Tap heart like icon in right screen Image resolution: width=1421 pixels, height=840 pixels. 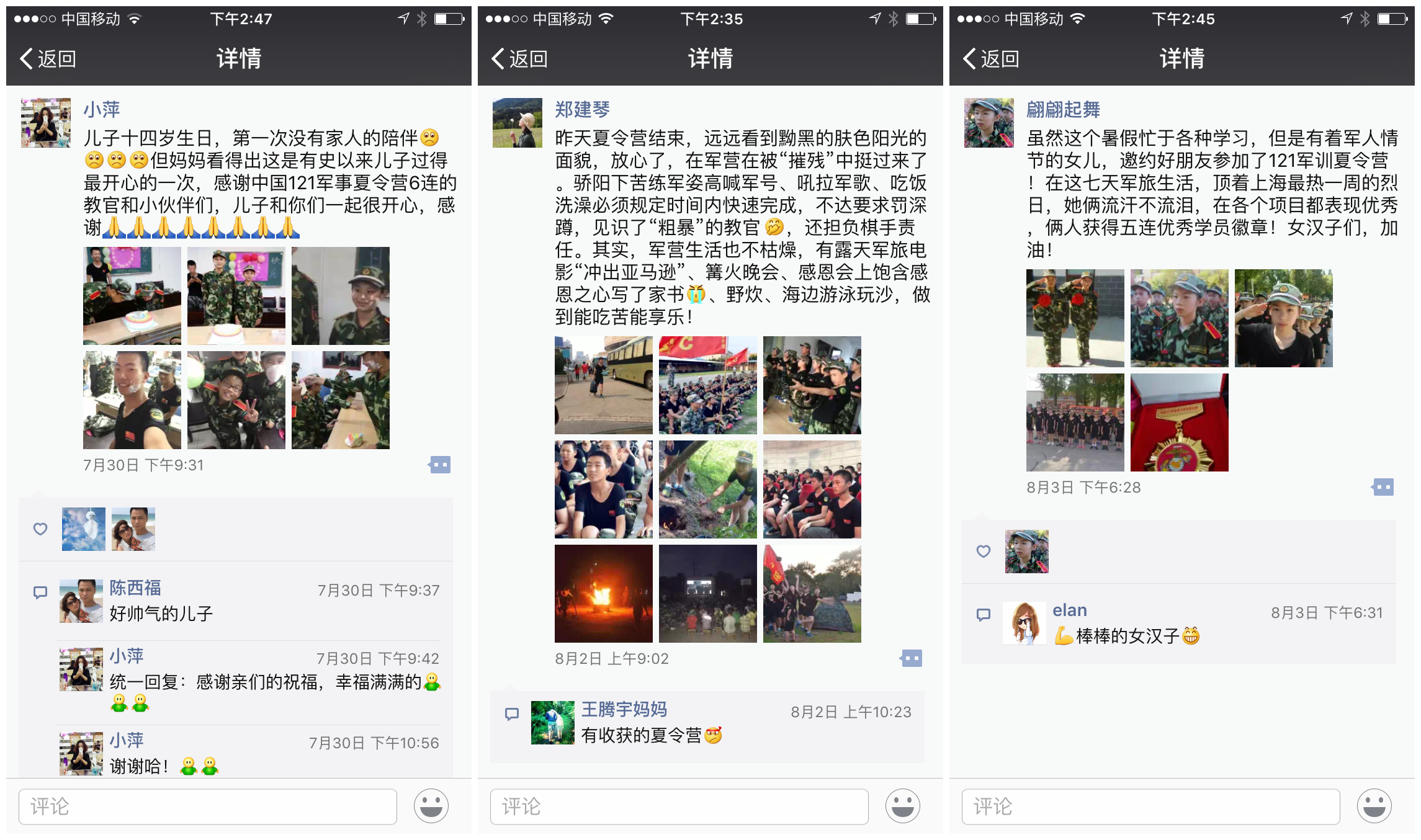(984, 551)
